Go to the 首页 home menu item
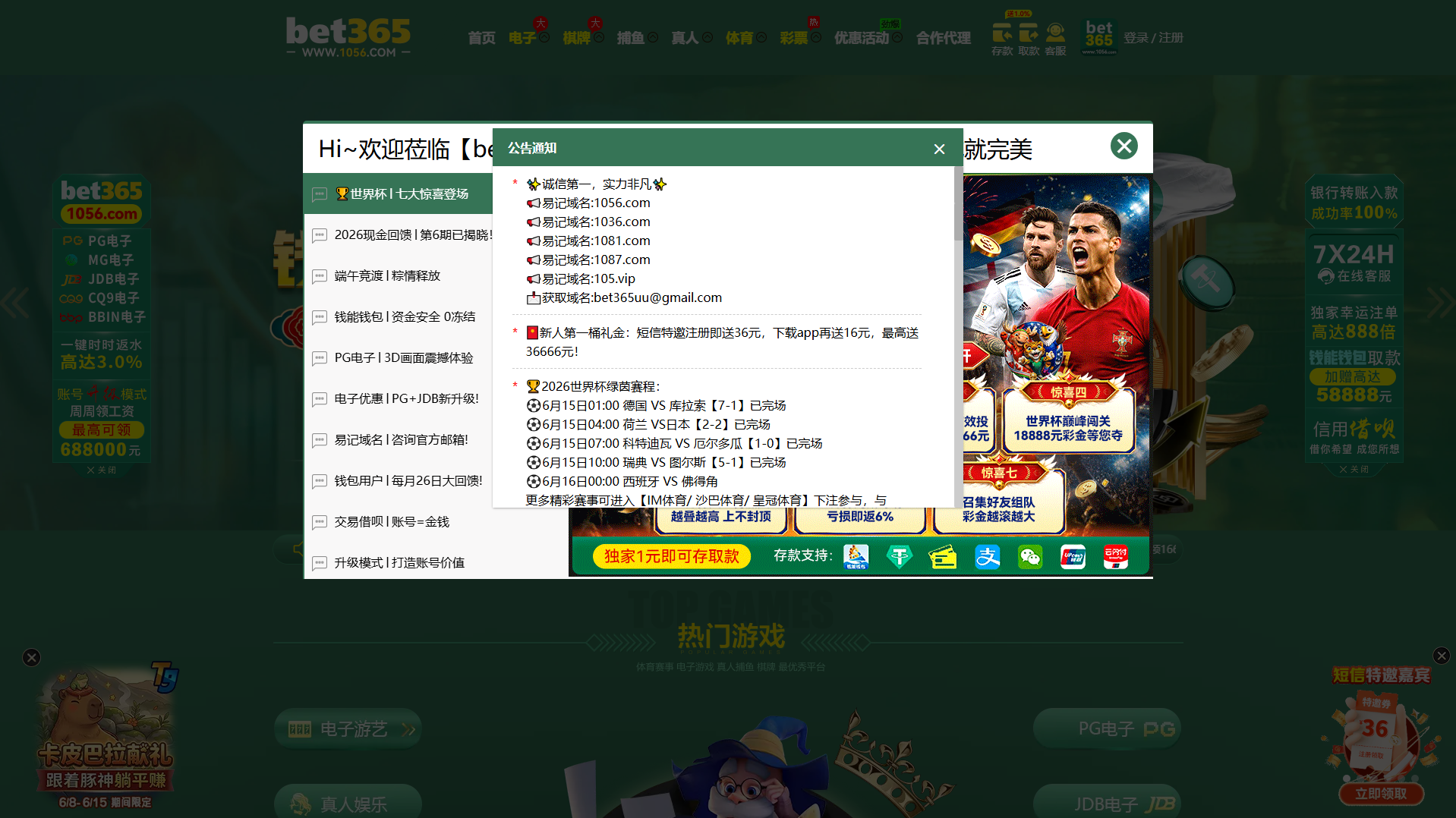1456x818 pixels. pyautogui.click(x=481, y=38)
